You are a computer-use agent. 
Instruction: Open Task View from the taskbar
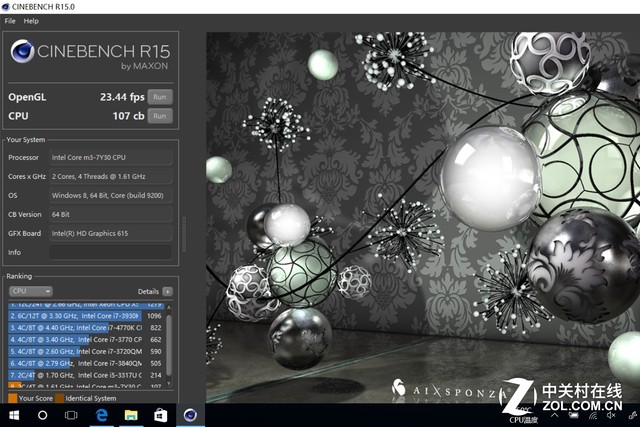[71, 416]
